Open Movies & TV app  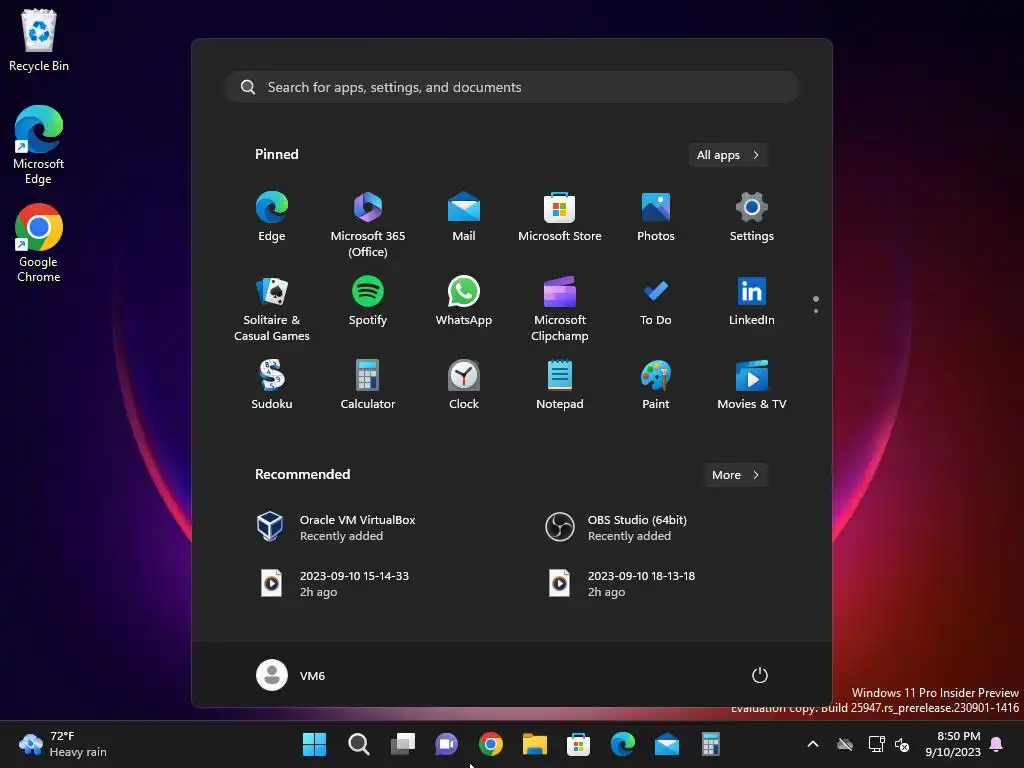tap(752, 385)
